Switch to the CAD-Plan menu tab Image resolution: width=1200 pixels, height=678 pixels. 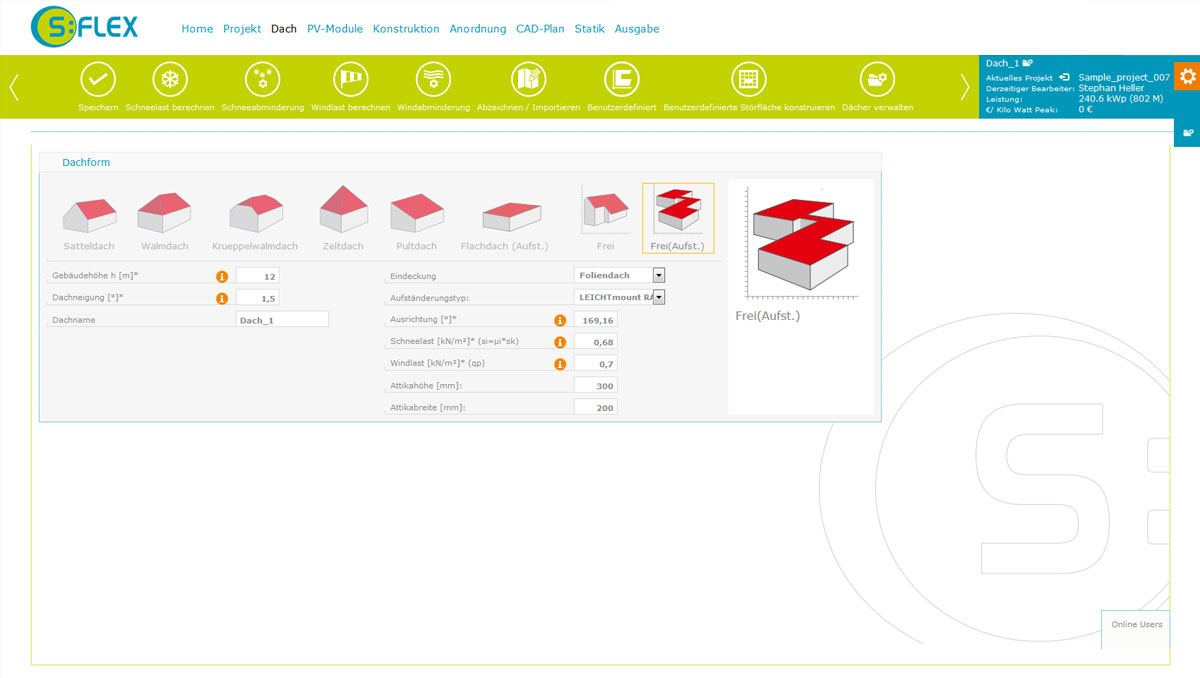[x=540, y=29]
